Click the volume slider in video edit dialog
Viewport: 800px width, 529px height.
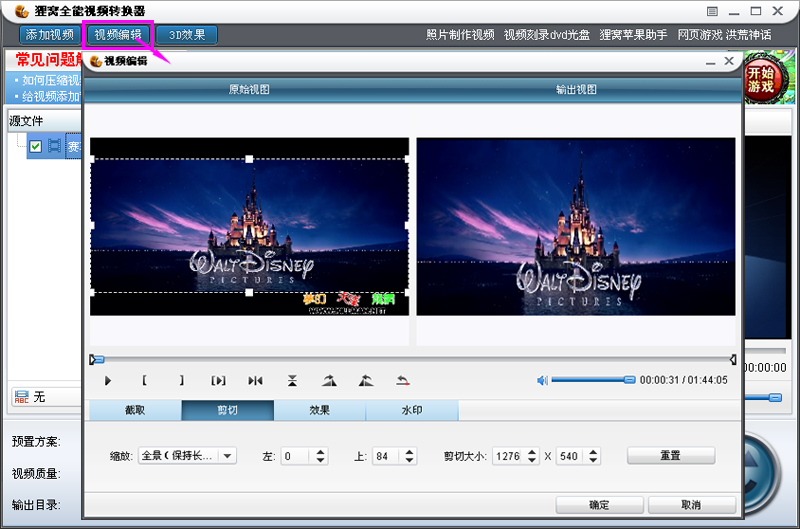point(593,380)
